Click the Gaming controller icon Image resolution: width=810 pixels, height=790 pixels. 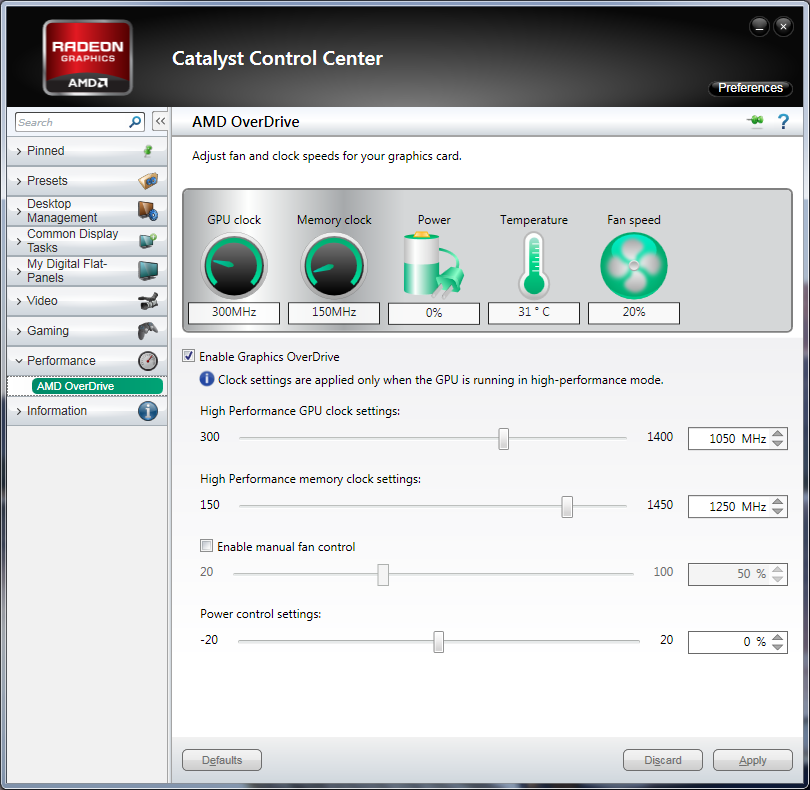coord(148,331)
